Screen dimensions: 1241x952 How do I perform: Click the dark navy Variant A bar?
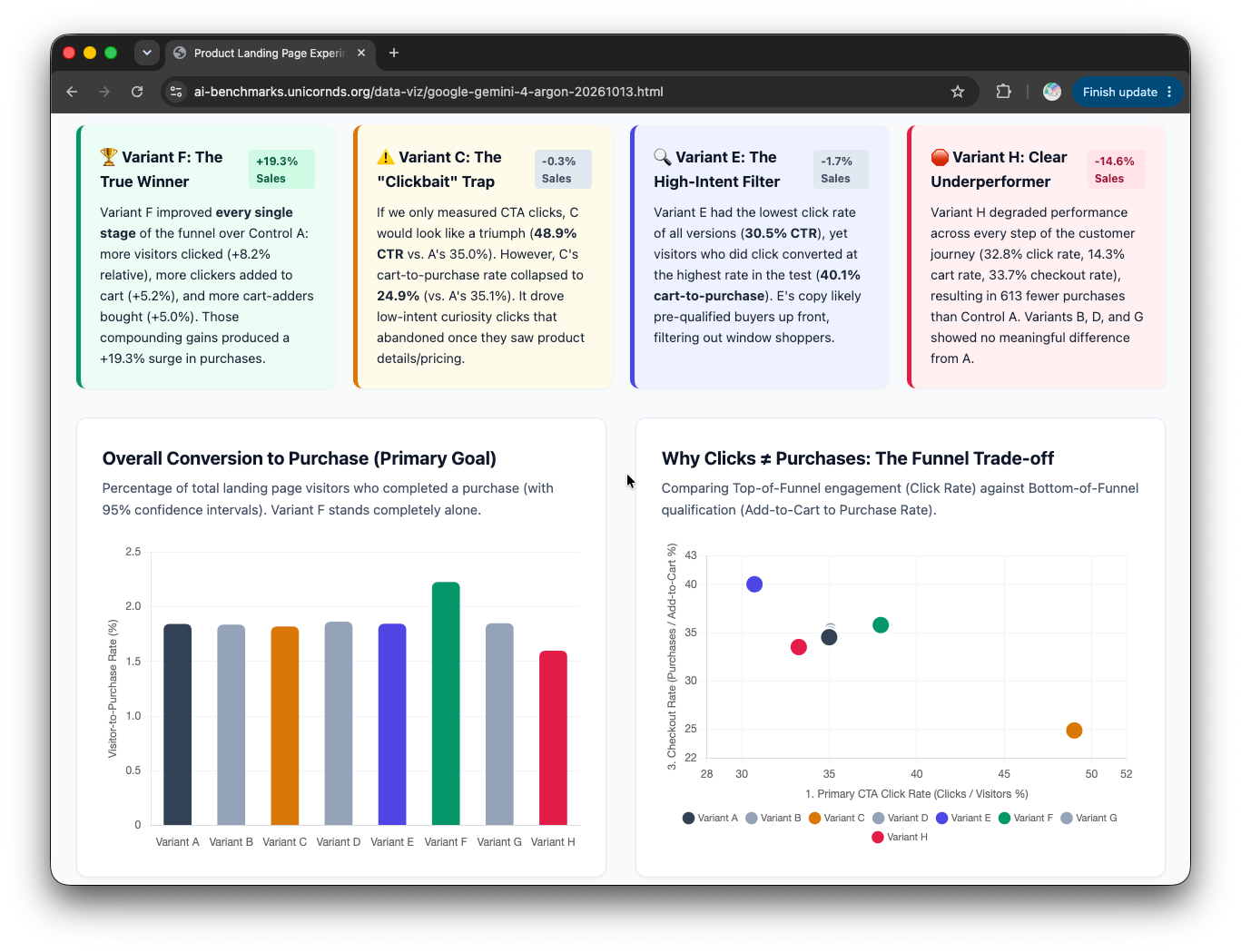pyautogui.click(x=177, y=724)
